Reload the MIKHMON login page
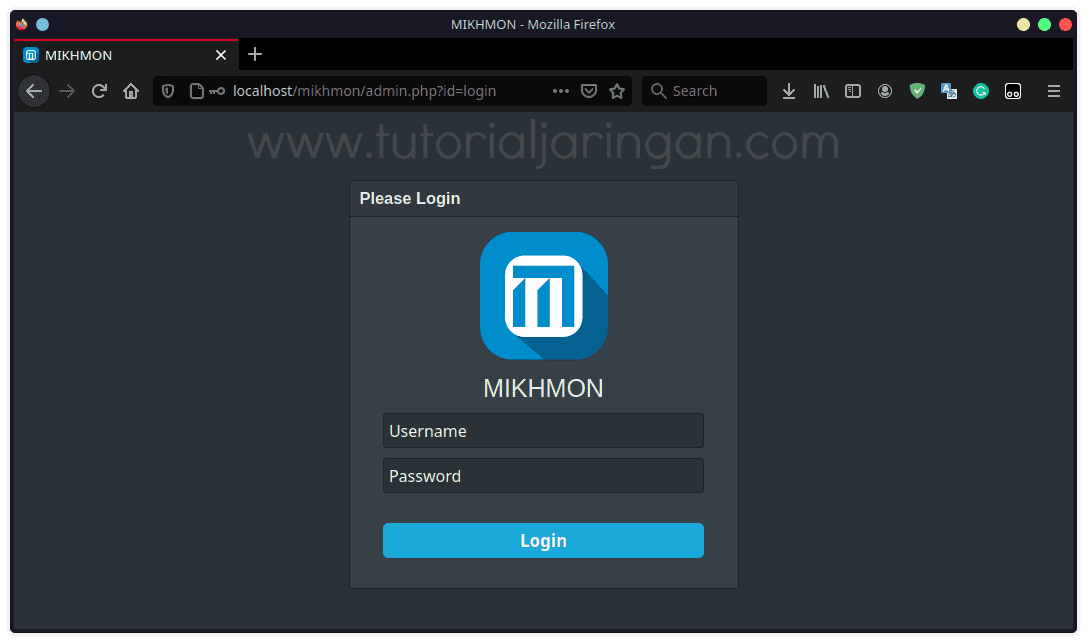The height and width of the screenshot is (643, 1087). click(98, 90)
